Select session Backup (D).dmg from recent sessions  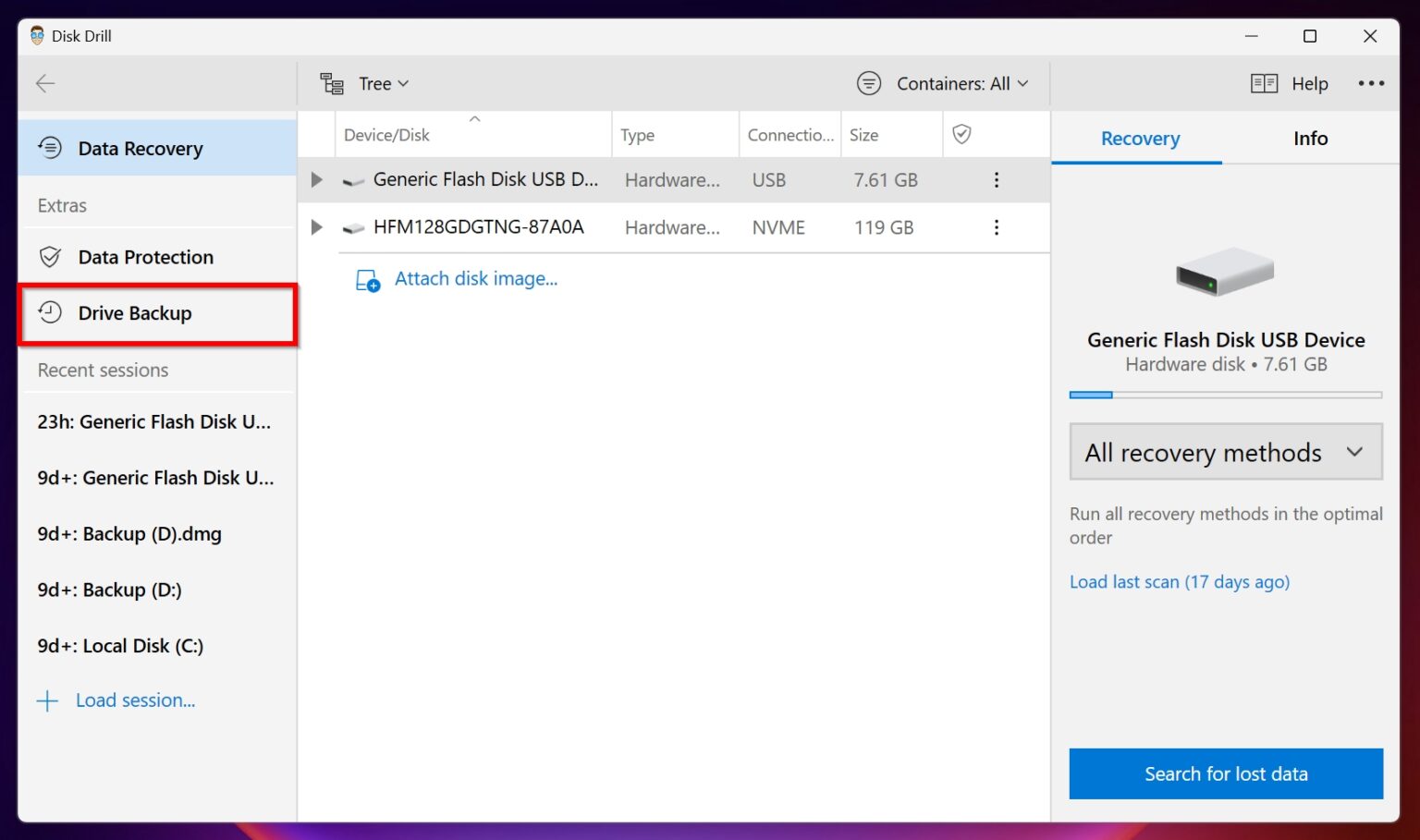pos(129,533)
